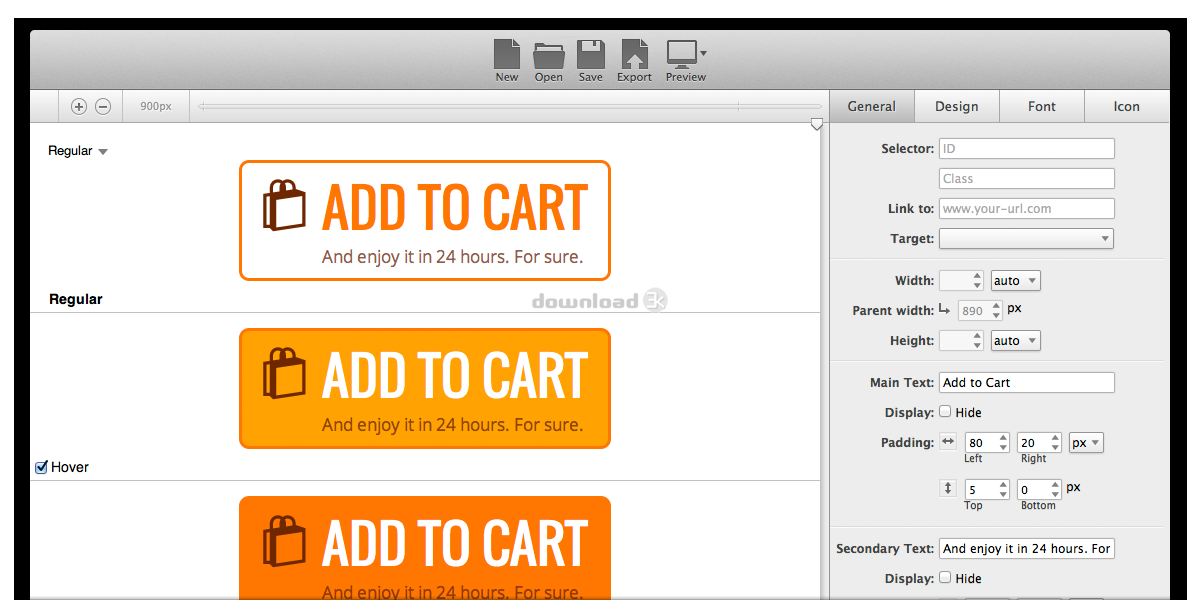This screenshot has width=1200, height=600.
Task: Check Hide under Main Text display
Action: coord(946,411)
